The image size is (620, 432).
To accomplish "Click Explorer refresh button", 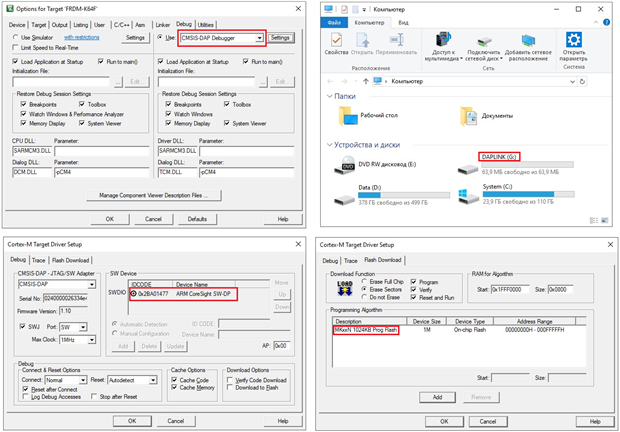I will (582, 81).
